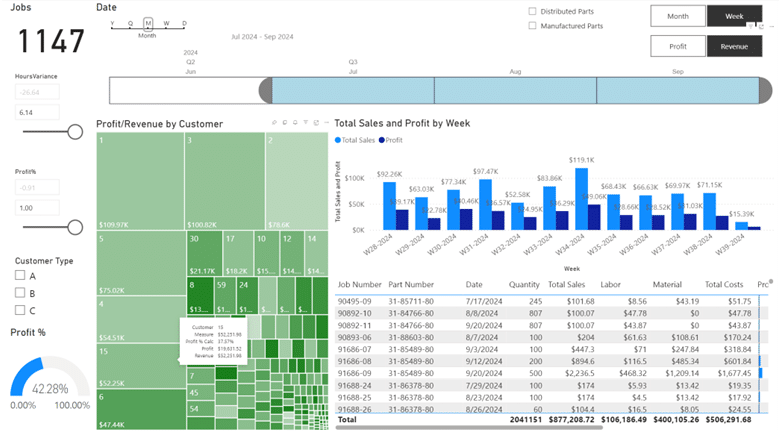Select customer 1 tile worth $109.97K
Image resolution: width=780 pixels, height=432 pixels.
click(x=140, y=181)
